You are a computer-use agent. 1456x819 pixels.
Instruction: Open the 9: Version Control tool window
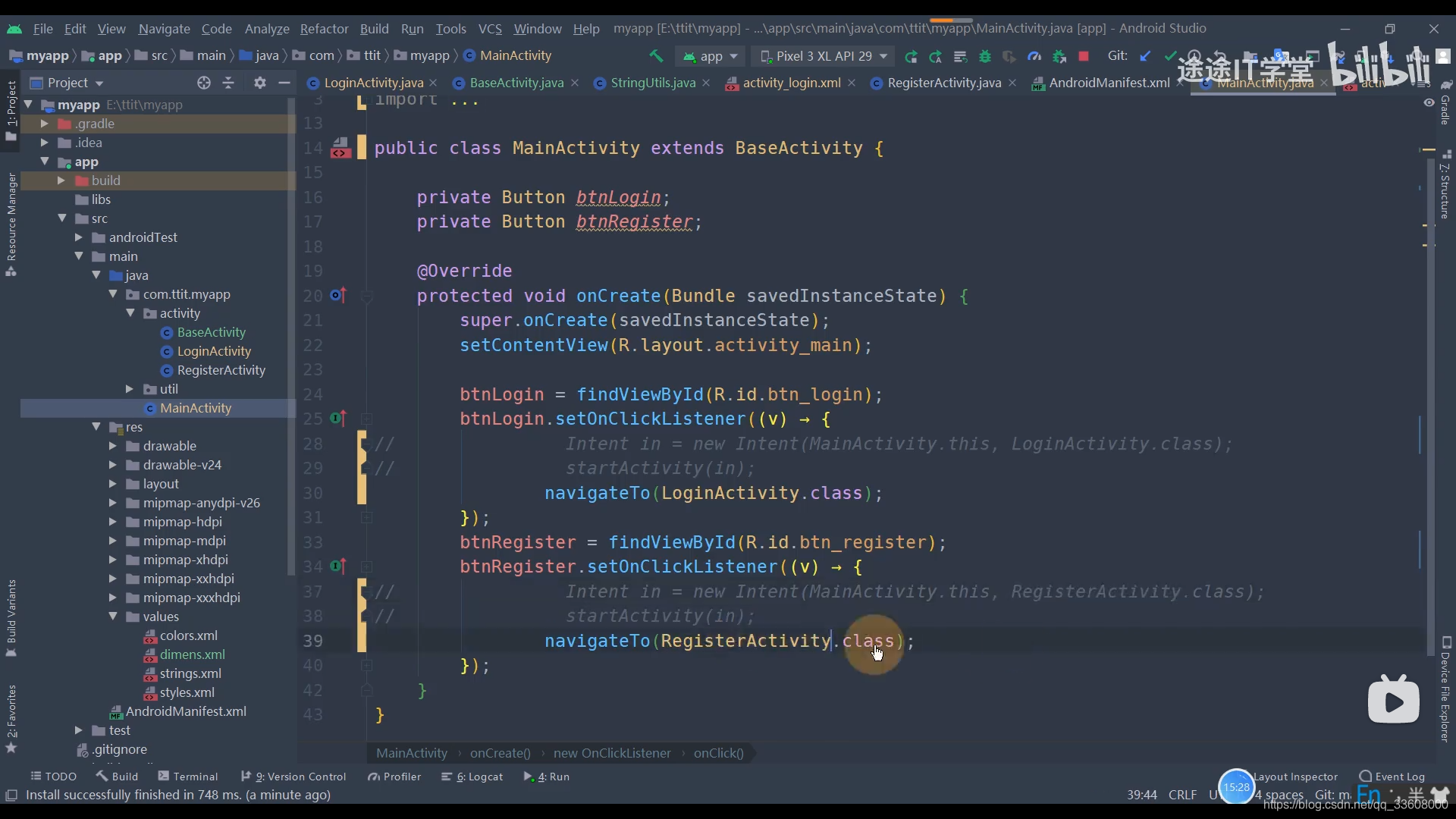293,777
